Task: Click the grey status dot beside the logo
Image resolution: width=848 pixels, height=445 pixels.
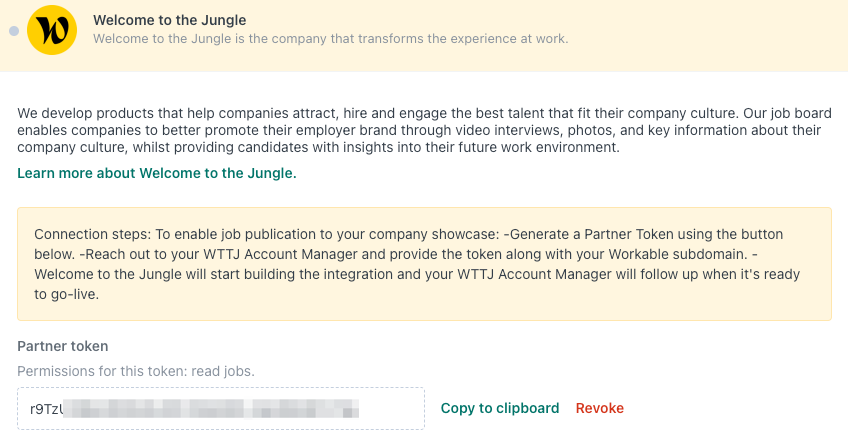Action: 14,31
